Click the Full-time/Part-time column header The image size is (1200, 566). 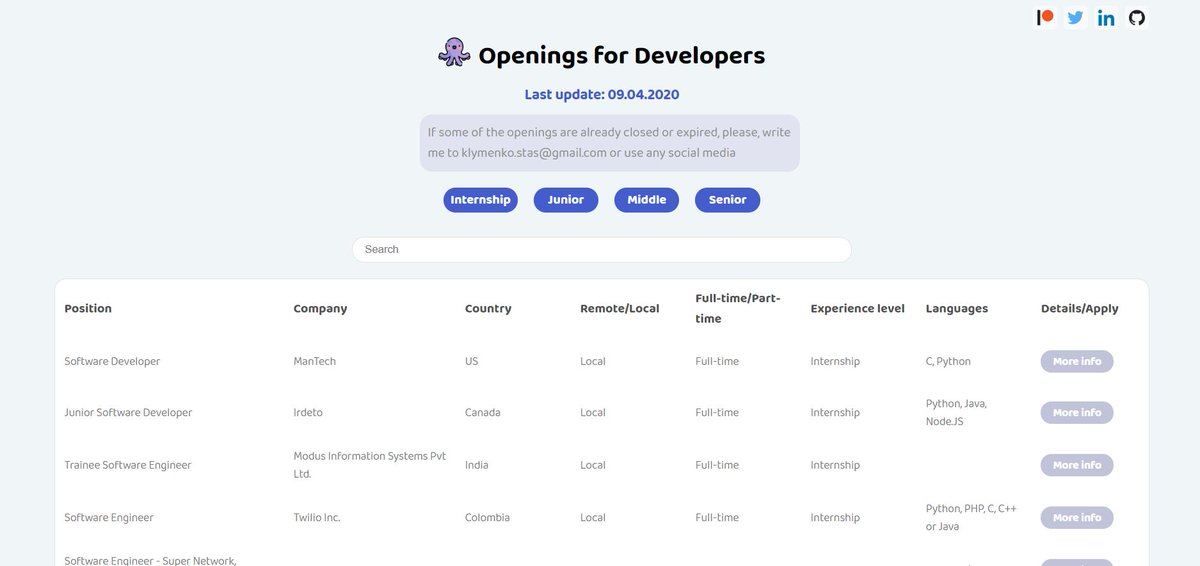point(738,308)
